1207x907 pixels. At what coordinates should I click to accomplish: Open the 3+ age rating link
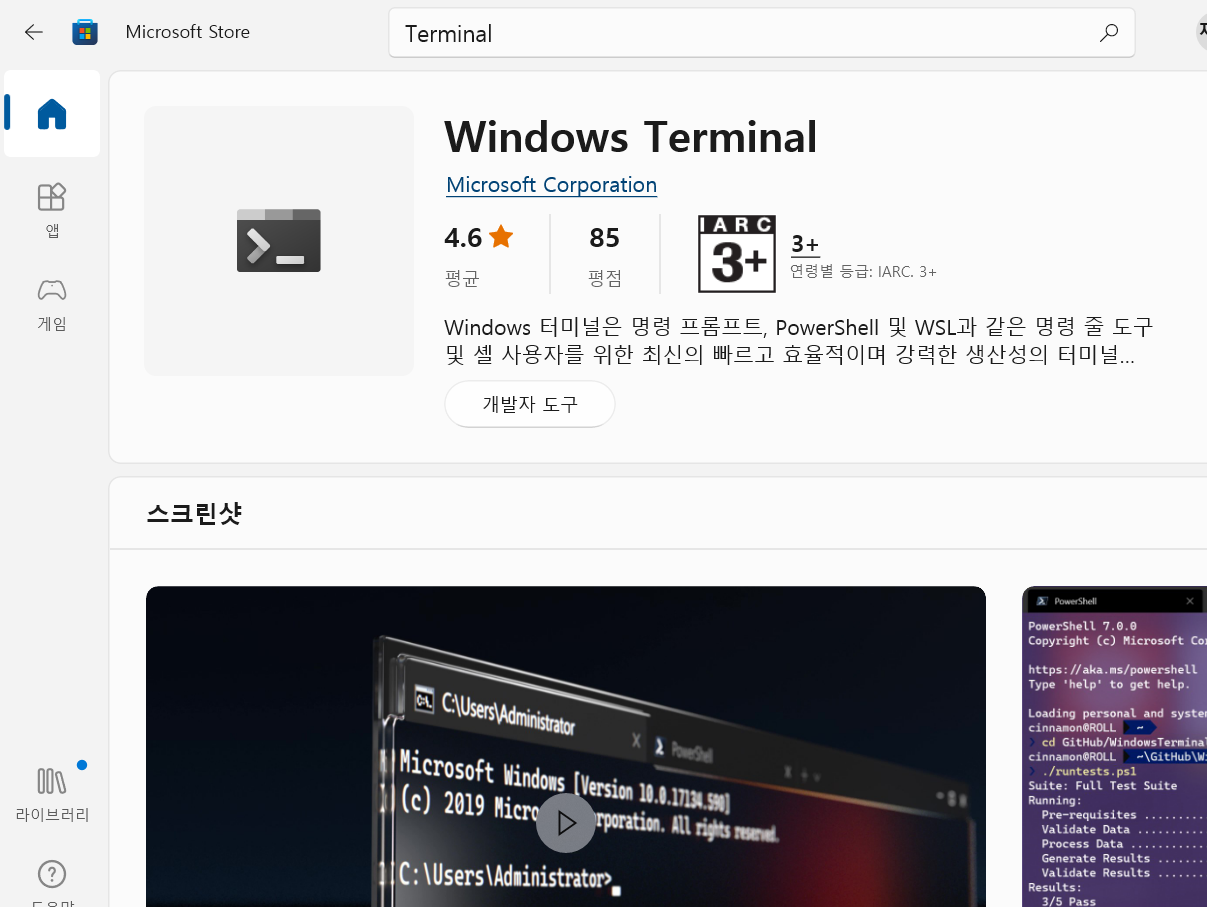tap(805, 244)
